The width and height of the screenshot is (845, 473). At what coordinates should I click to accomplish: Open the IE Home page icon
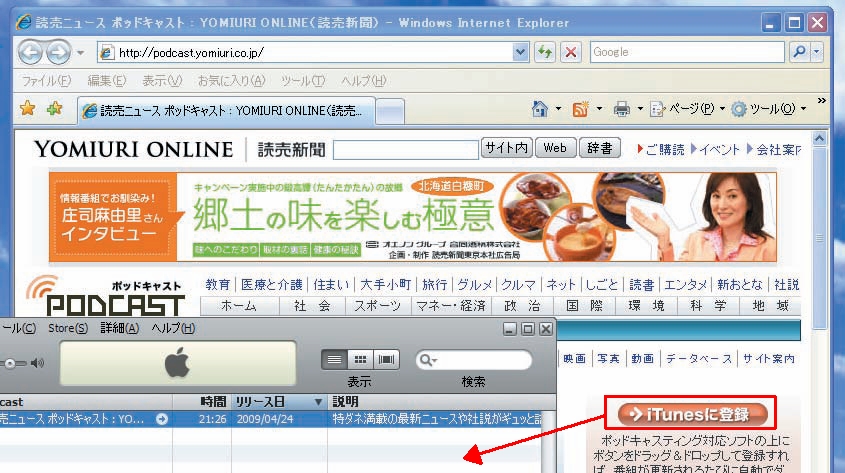pos(539,109)
